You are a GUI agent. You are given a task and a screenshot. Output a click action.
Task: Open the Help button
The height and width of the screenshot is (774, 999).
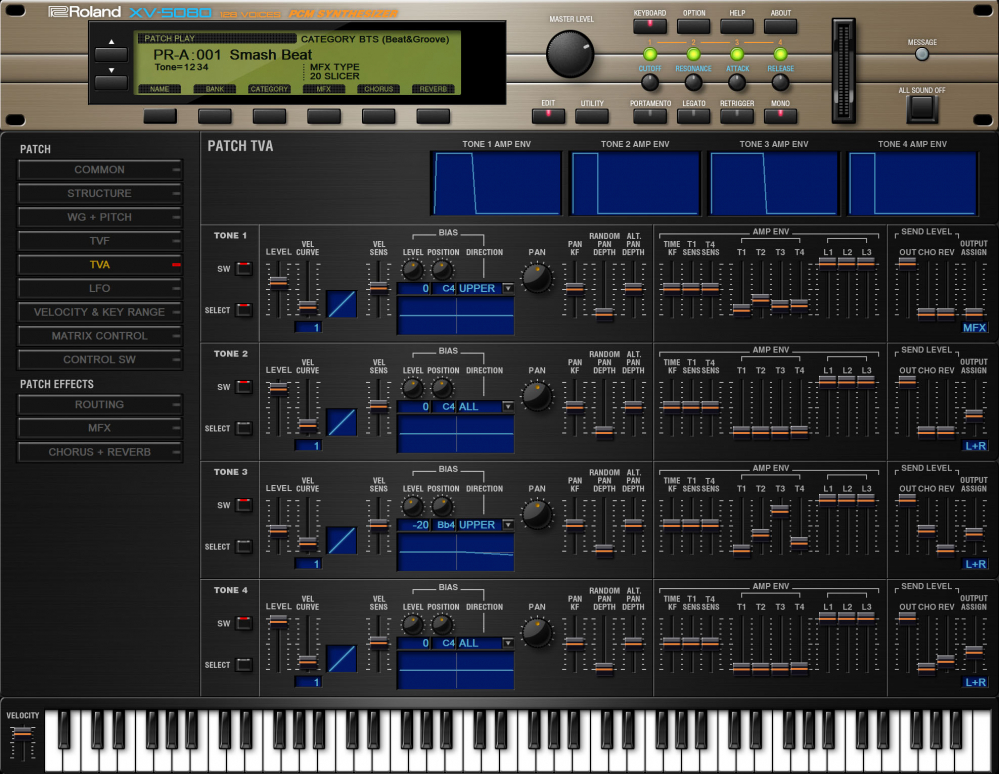click(737, 25)
